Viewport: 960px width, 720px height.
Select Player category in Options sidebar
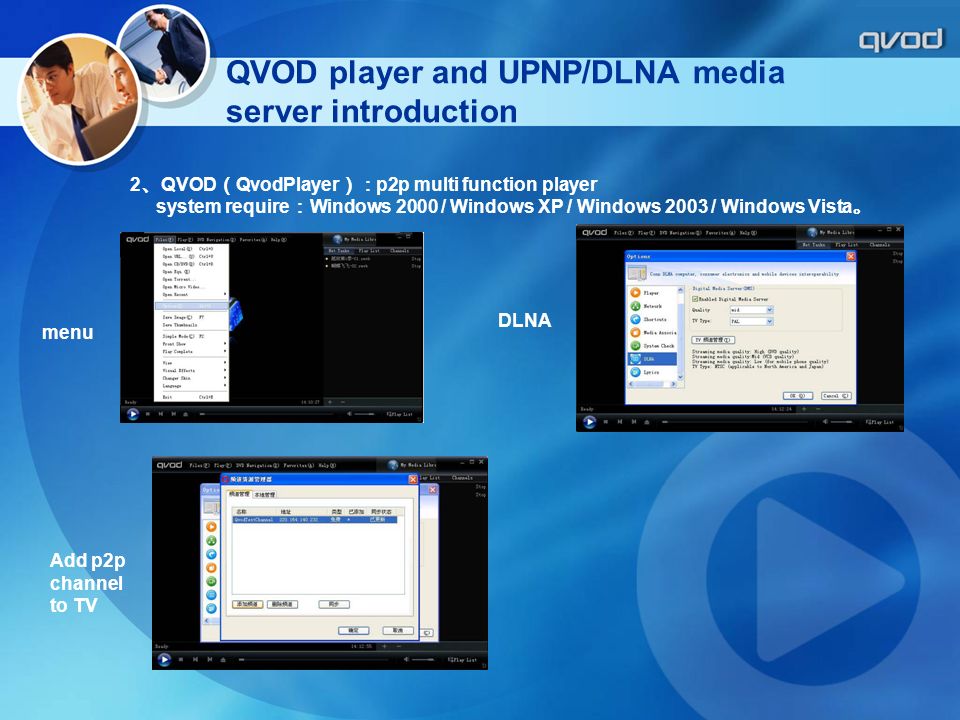pos(653,293)
